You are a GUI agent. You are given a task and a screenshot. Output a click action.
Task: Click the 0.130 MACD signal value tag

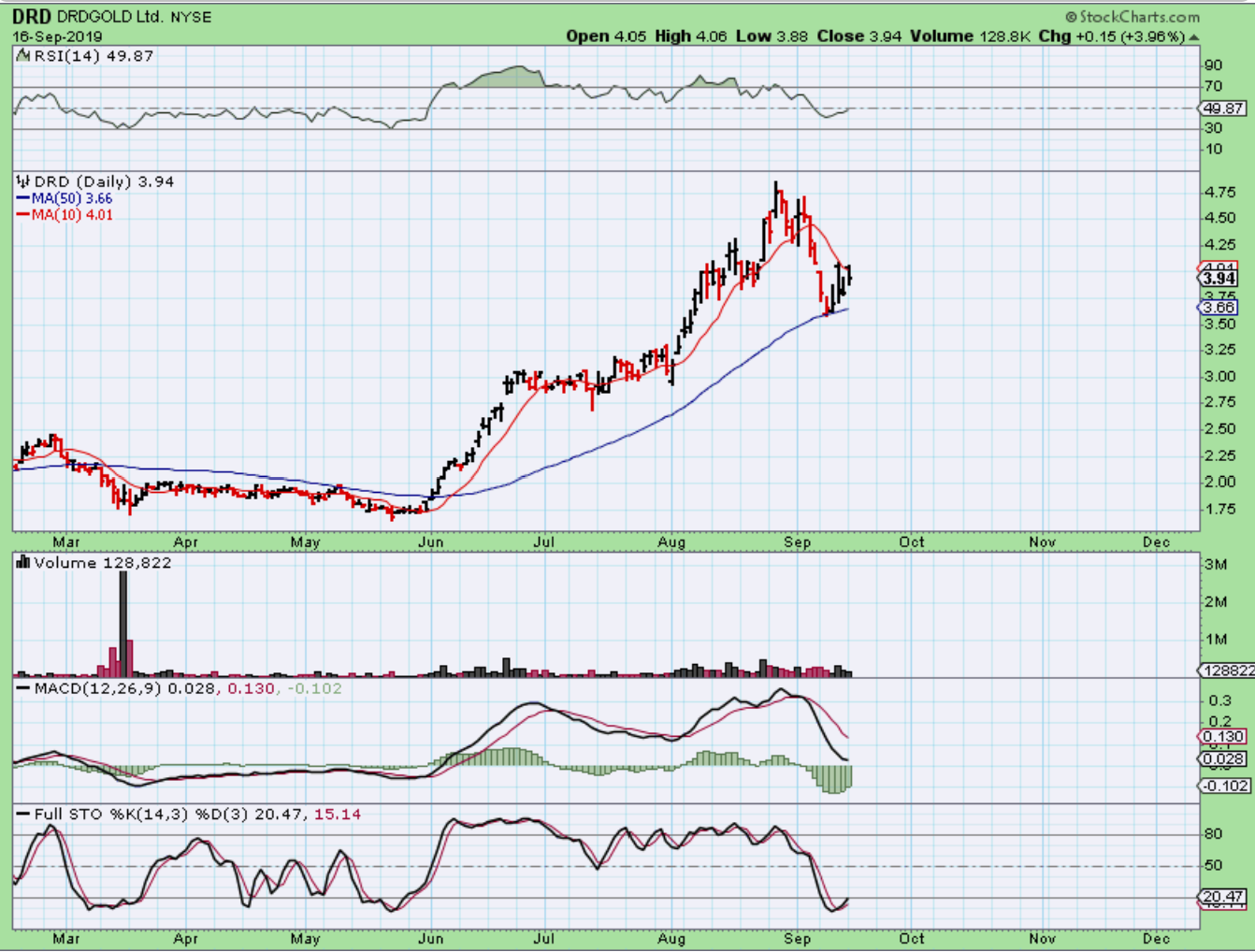1224,737
